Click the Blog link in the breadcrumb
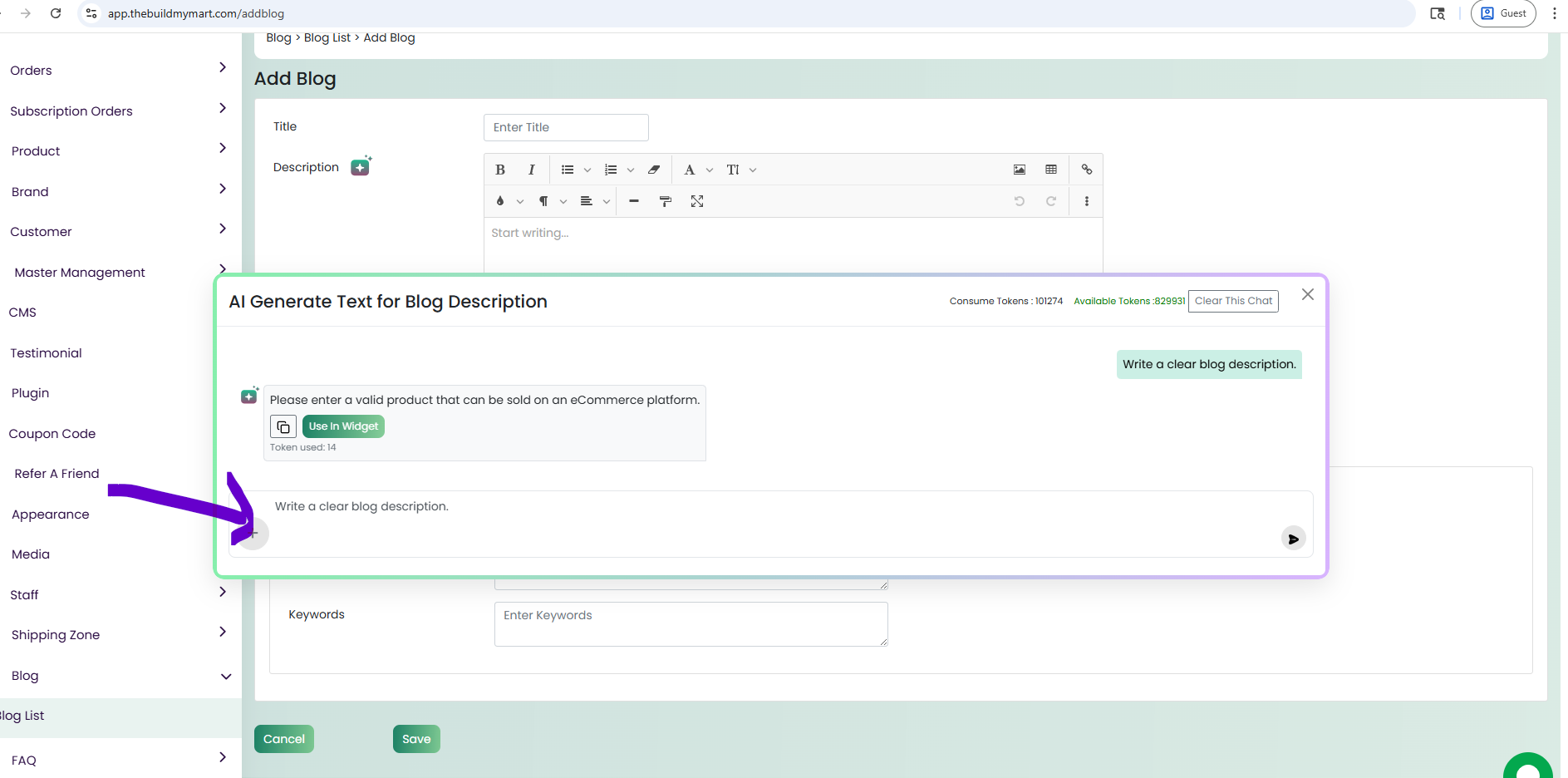Image resolution: width=1568 pixels, height=778 pixels. 278,37
